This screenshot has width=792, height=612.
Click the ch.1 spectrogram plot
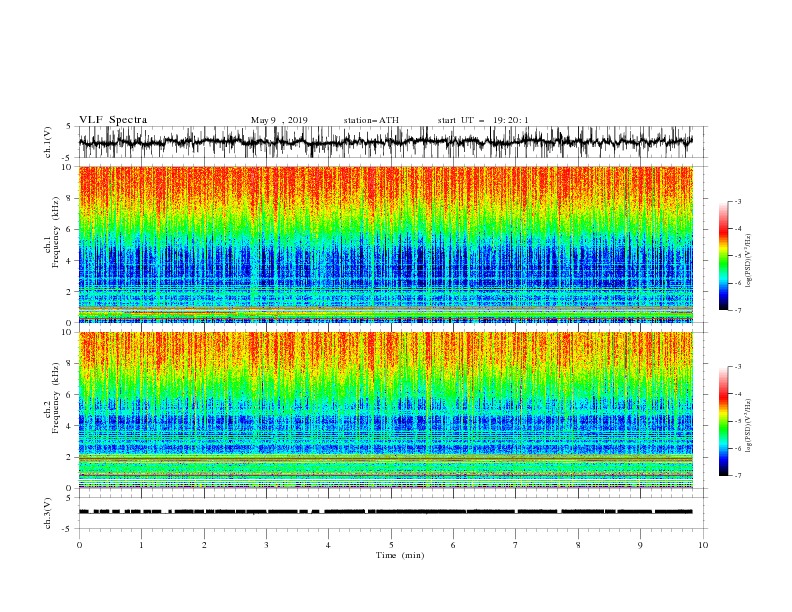pyautogui.click(x=385, y=244)
